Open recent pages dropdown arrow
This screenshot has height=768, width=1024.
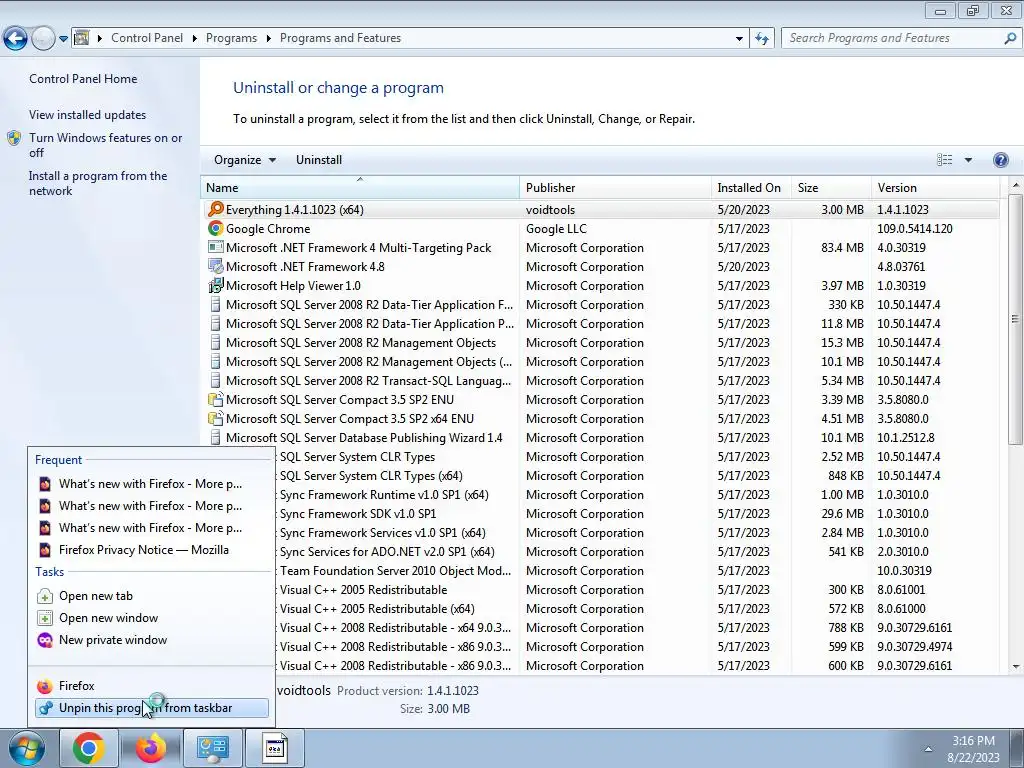(x=63, y=39)
